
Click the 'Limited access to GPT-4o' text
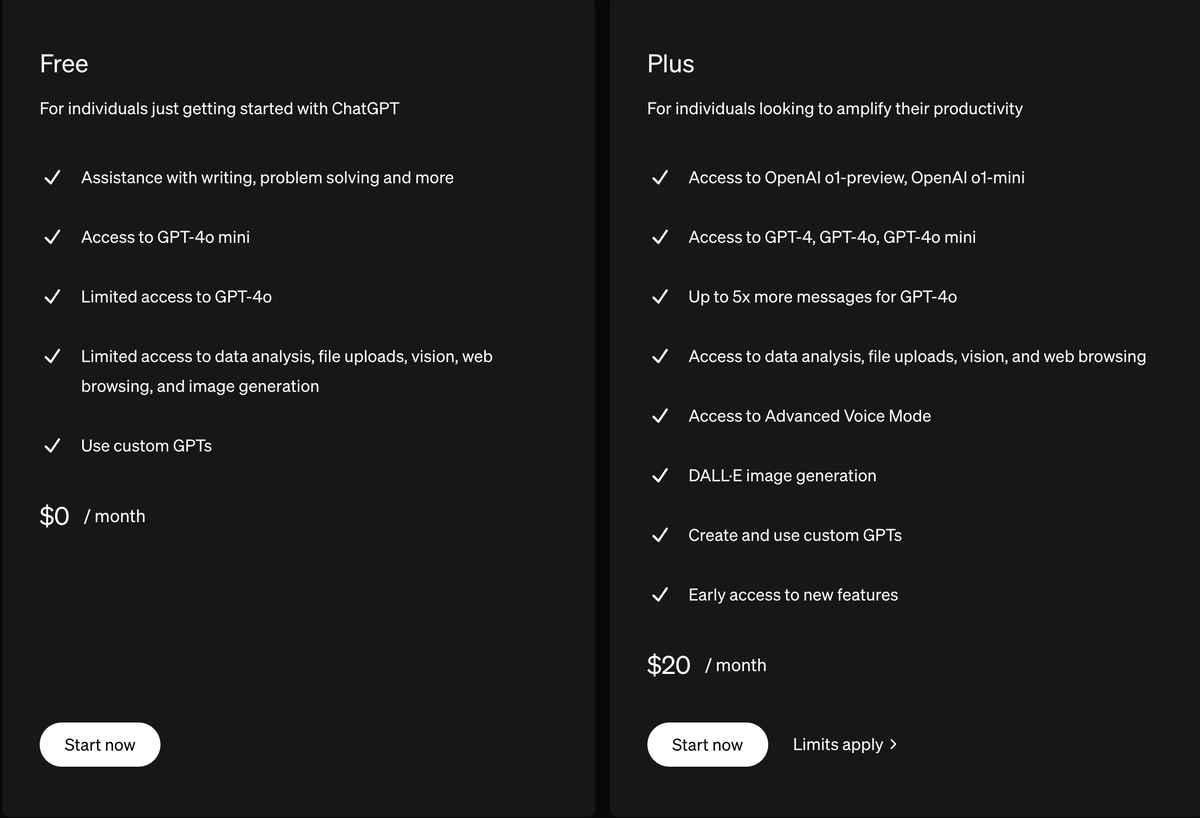176,297
